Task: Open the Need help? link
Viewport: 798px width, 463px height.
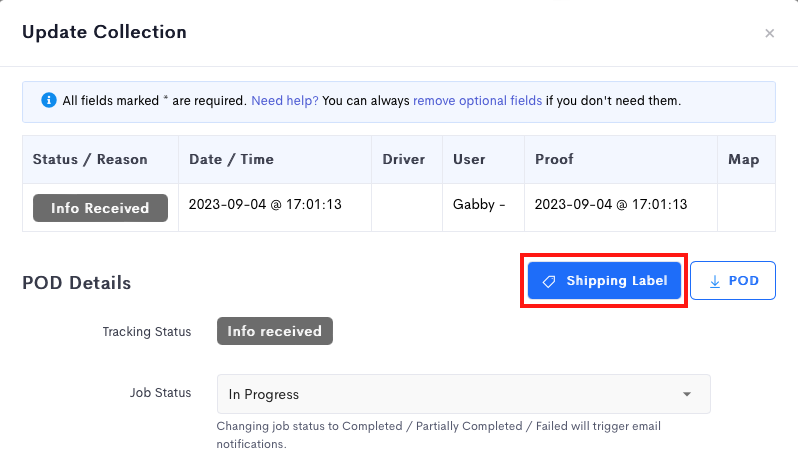Action: tap(284, 101)
